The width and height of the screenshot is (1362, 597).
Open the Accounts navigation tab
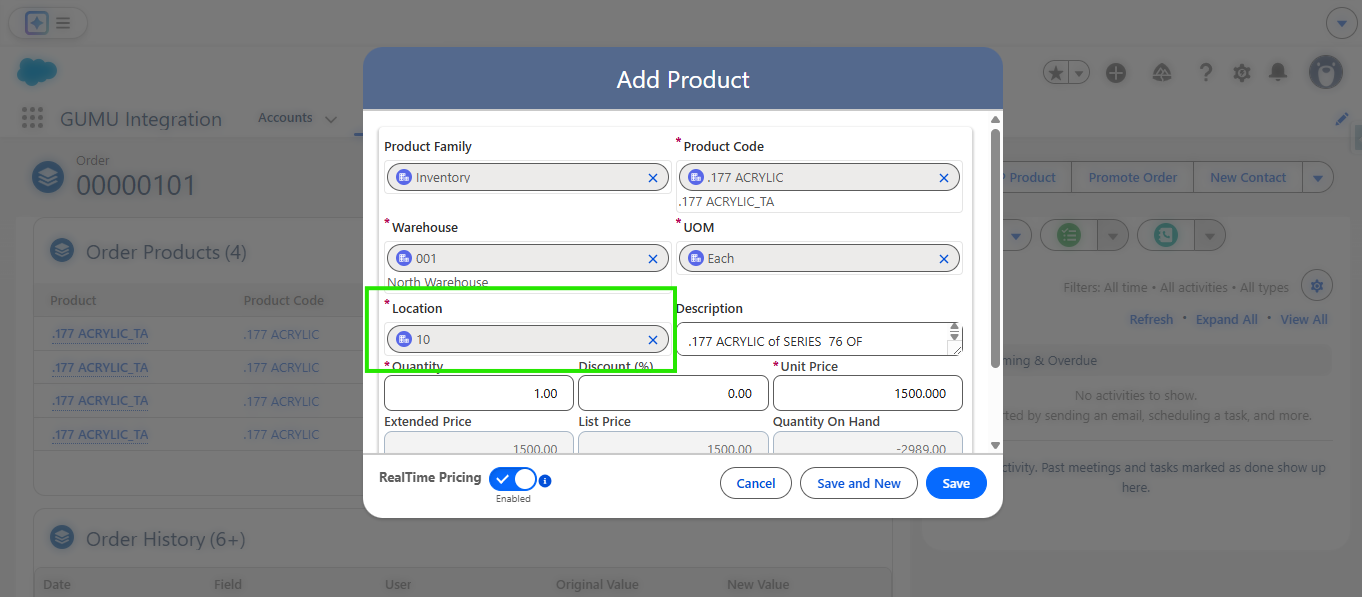[x=285, y=118]
